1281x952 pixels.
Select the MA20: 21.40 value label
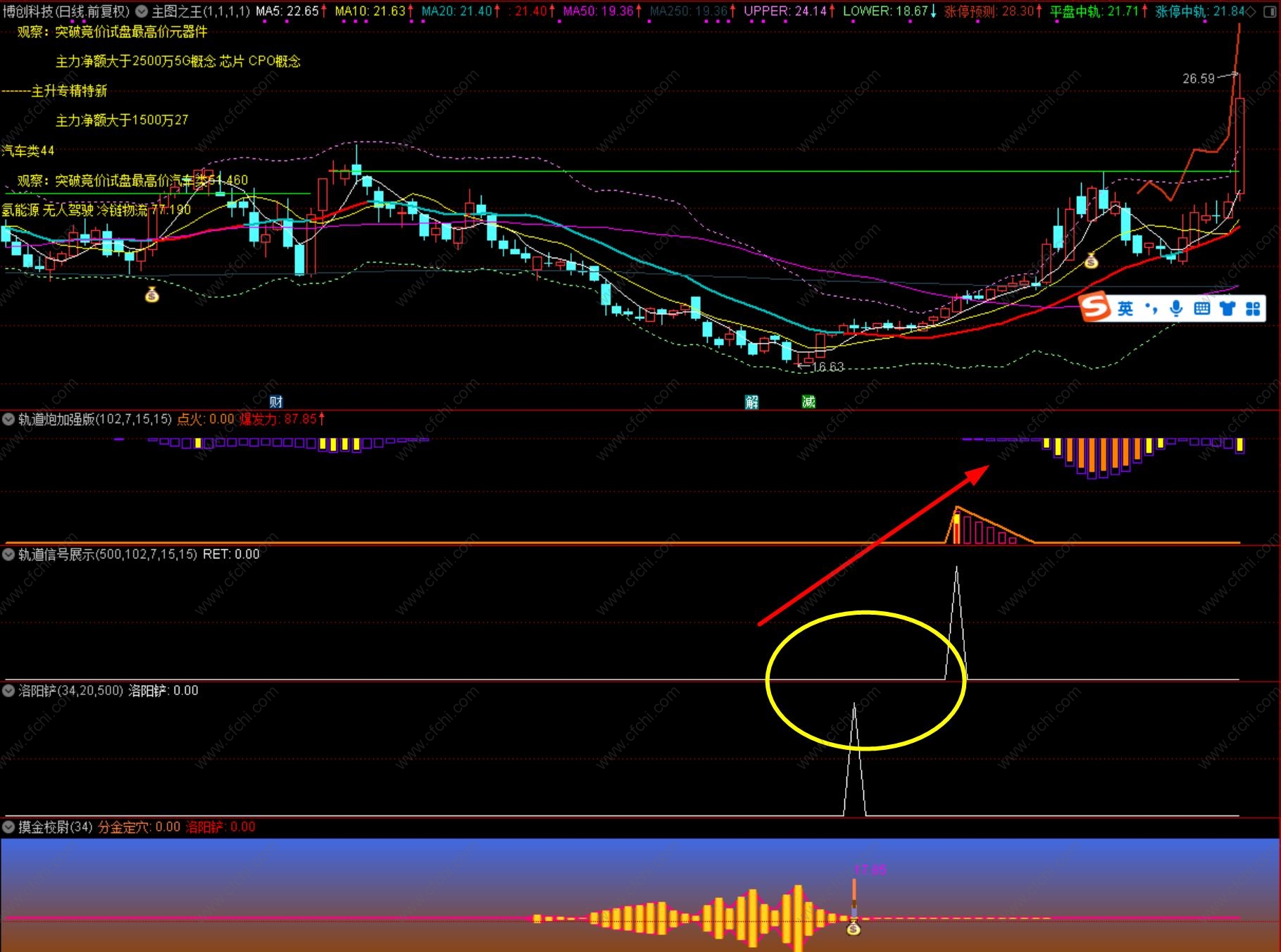pyautogui.click(x=457, y=11)
